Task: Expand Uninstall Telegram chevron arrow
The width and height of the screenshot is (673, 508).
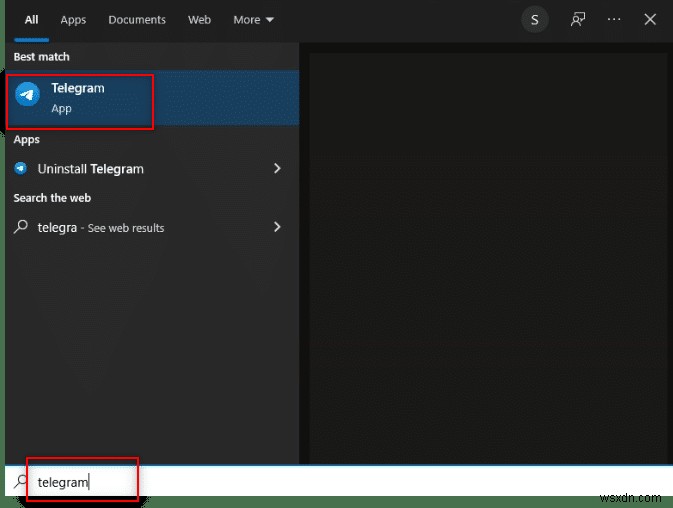Action: pos(277,168)
